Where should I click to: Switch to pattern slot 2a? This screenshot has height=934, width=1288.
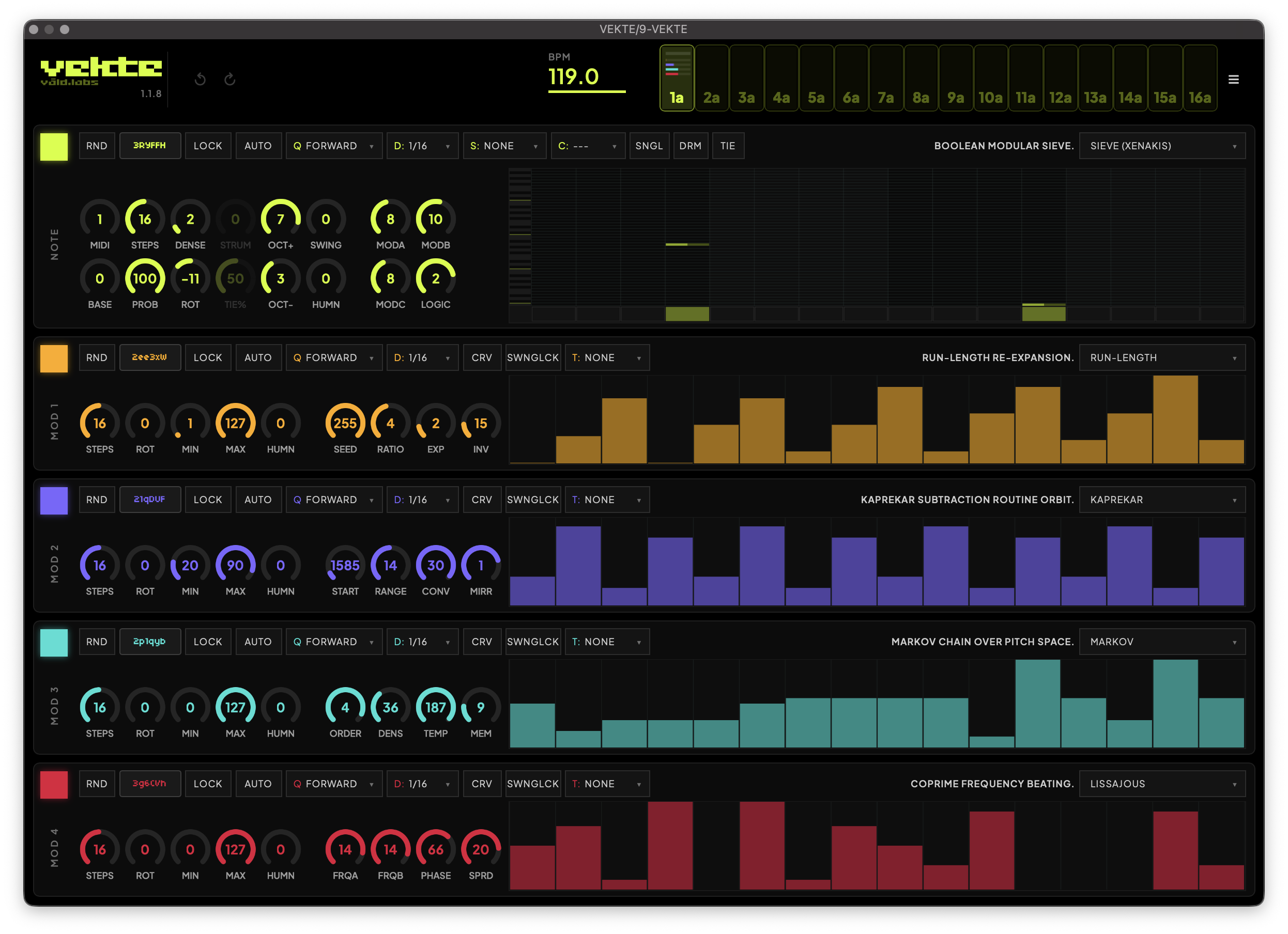[x=712, y=79]
